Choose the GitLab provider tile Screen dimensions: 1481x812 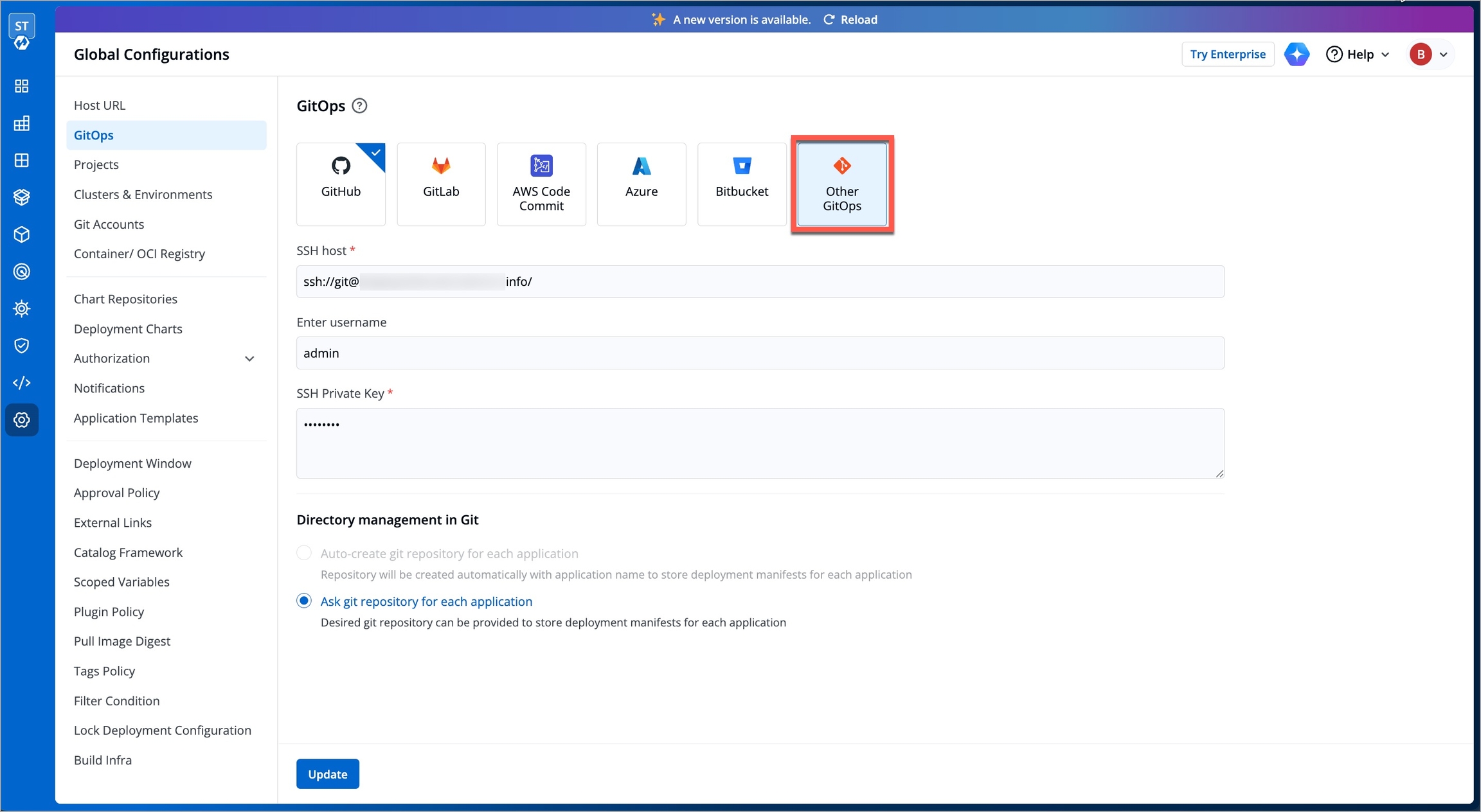(x=441, y=184)
